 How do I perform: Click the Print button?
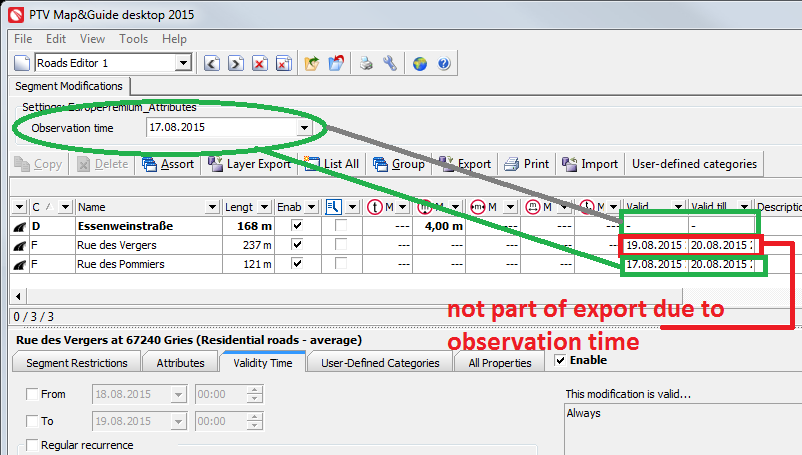[x=526, y=164]
